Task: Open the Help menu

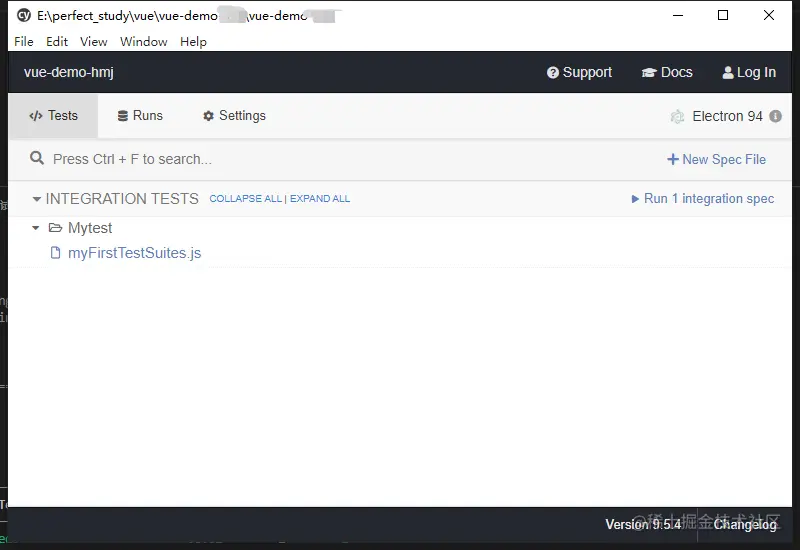Action: [x=193, y=41]
